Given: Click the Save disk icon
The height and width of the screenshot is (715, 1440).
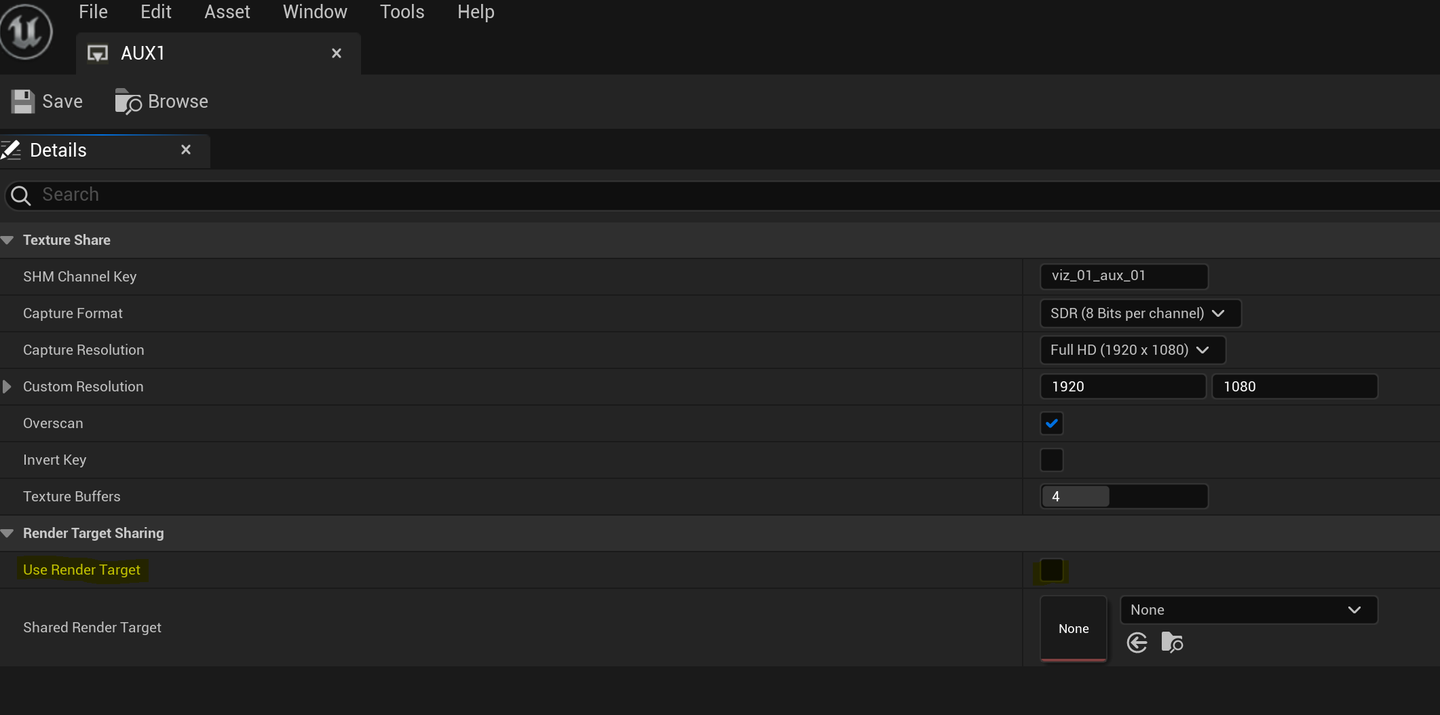Looking at the screenshot, I should tap(23, 101).
